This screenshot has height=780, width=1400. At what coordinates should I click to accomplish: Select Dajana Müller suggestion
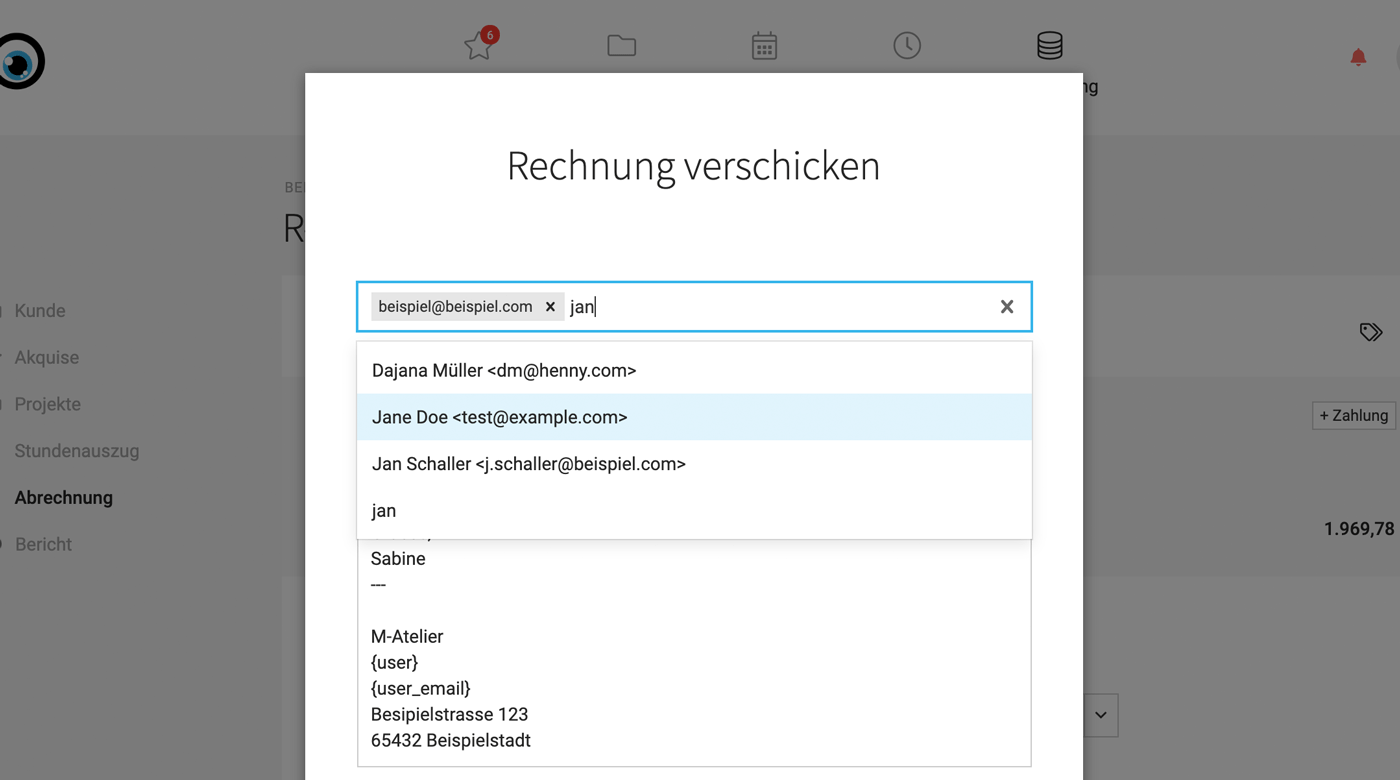[x=694, y=370]
